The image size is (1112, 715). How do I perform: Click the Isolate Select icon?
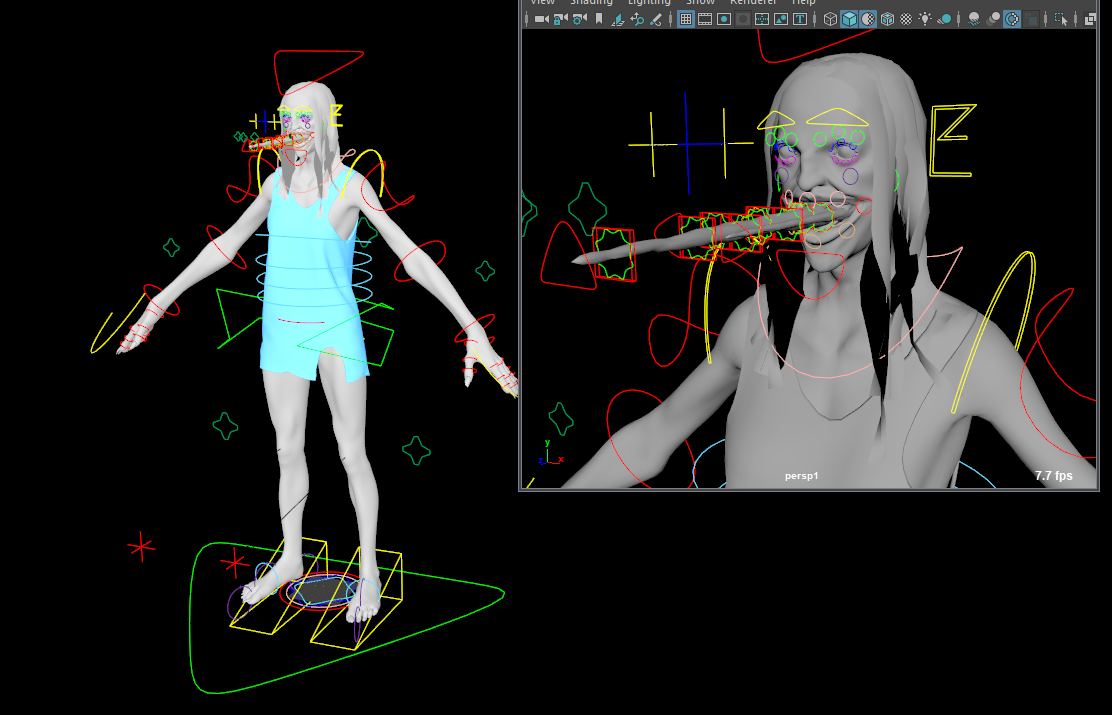click(x=1062, y=19)
